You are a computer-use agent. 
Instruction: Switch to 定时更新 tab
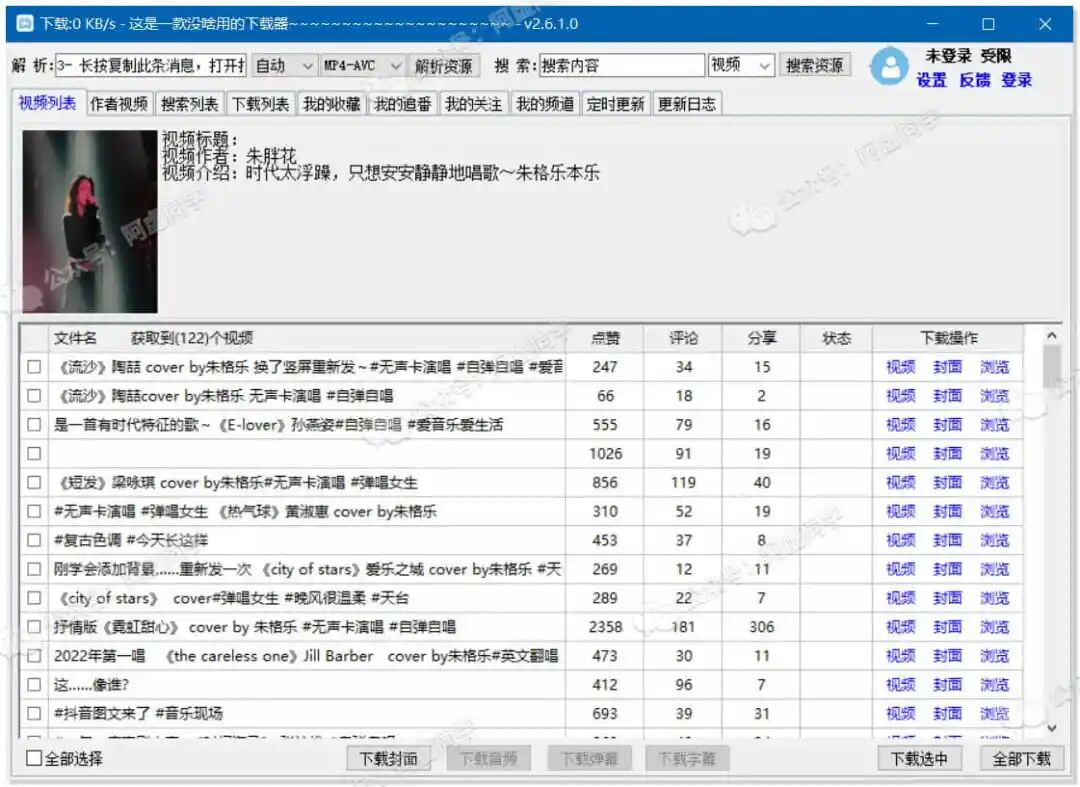(616, 104)
